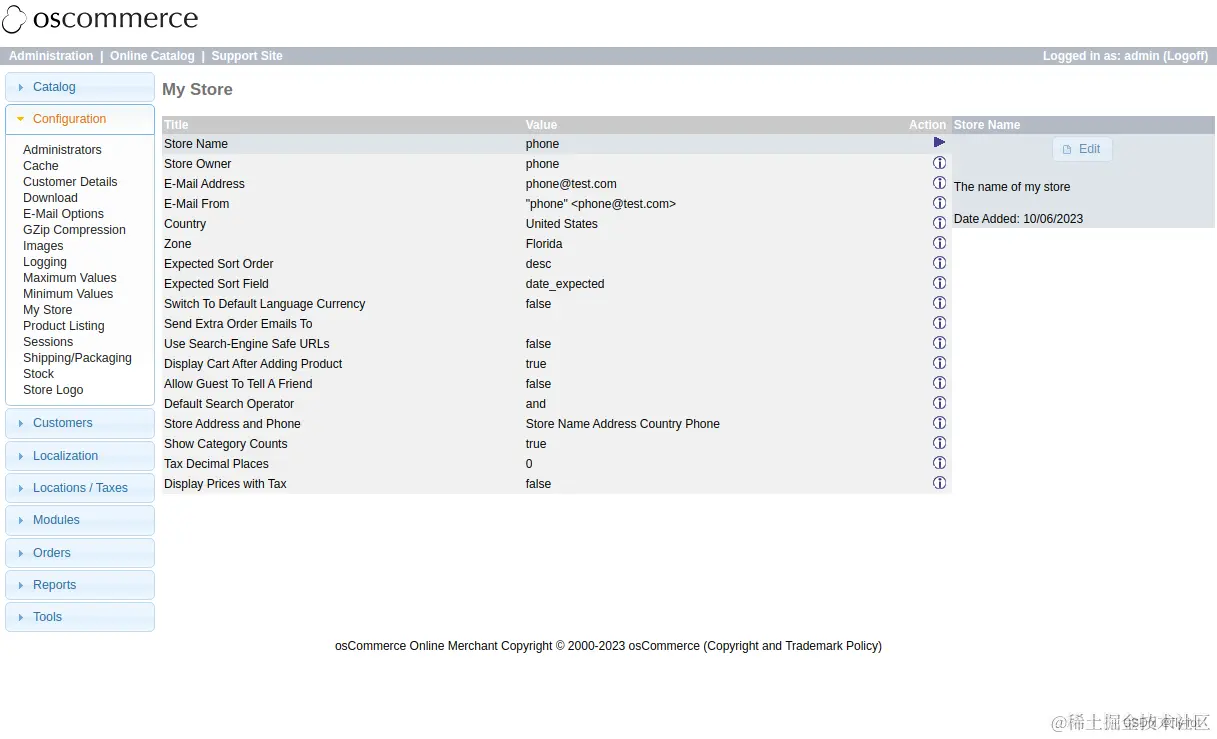Click the info icon for E-Mail From
Image resolution: width=1217 pixels, height=739 pixels.
click(x=939, y=203)
